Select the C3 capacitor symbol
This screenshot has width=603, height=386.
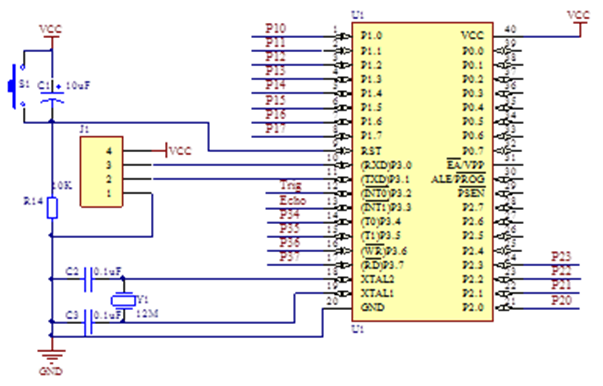[88, 322]
